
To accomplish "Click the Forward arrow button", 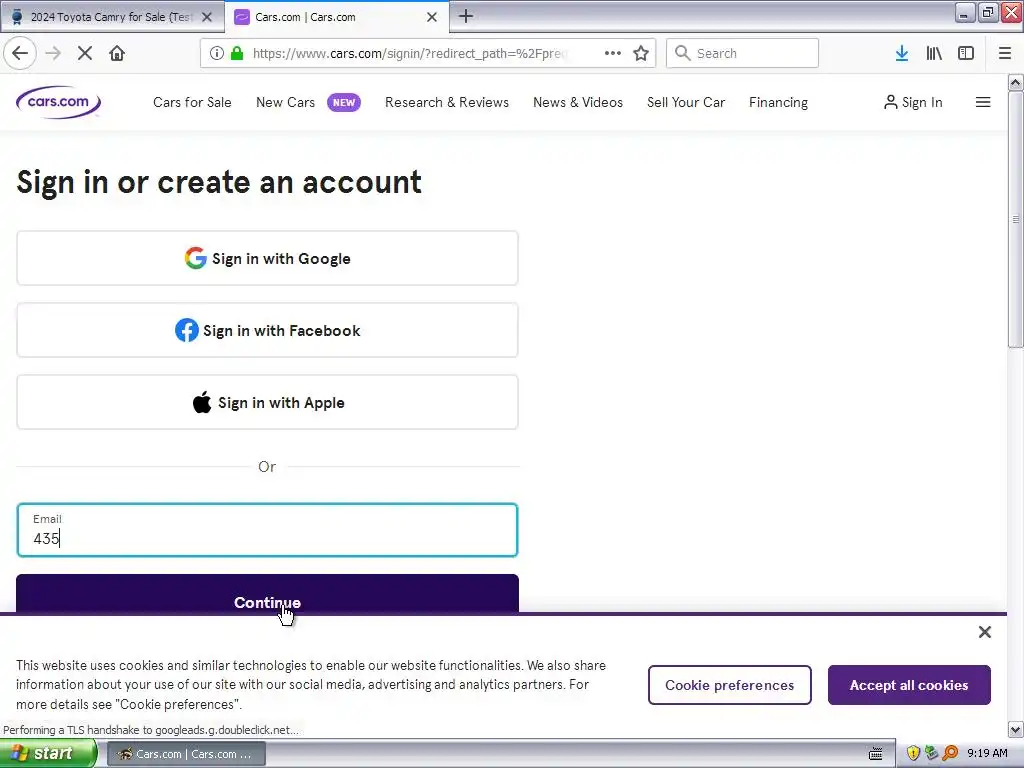I will (x=54, y=53).
